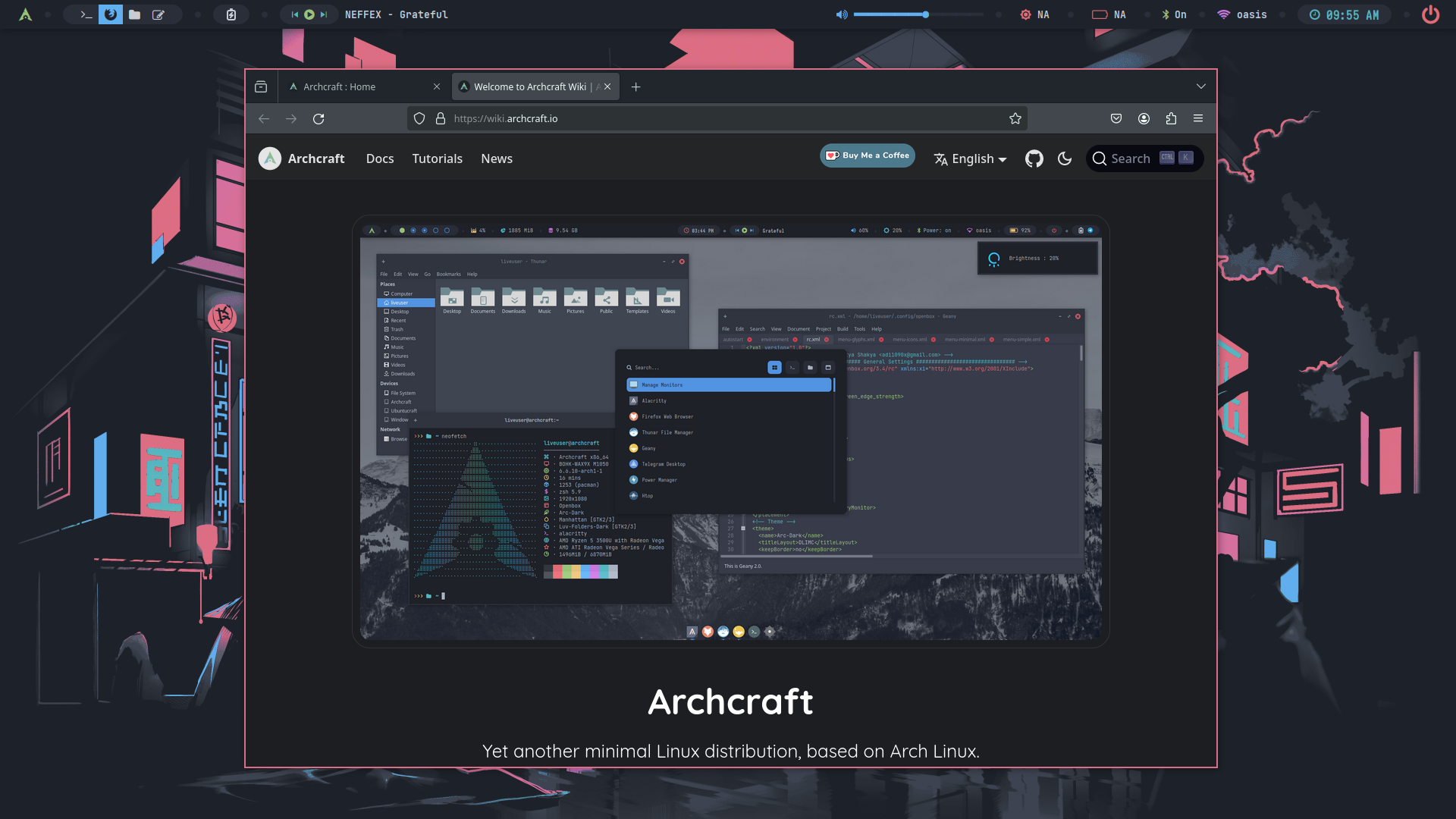Open the terminal from top panel
The width and height of the screenshot is (1456, 819).
[86, 14]
